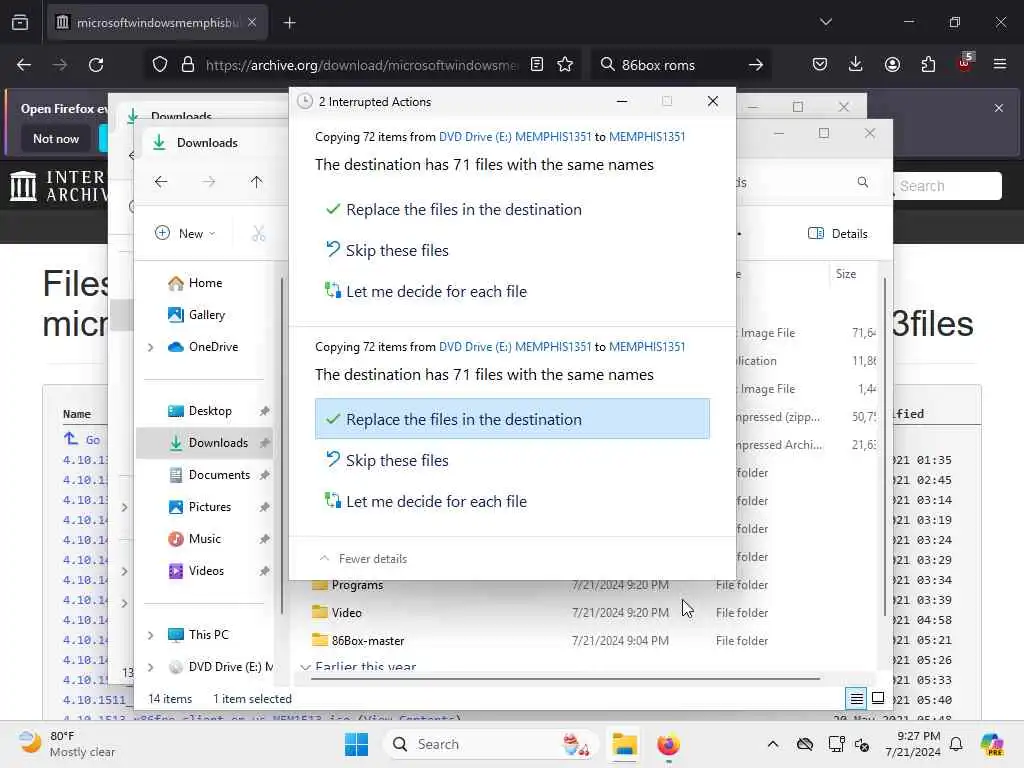
Task: Close the microsoftwindowsmemphis browser tab
Action: (x=252, y=23)
